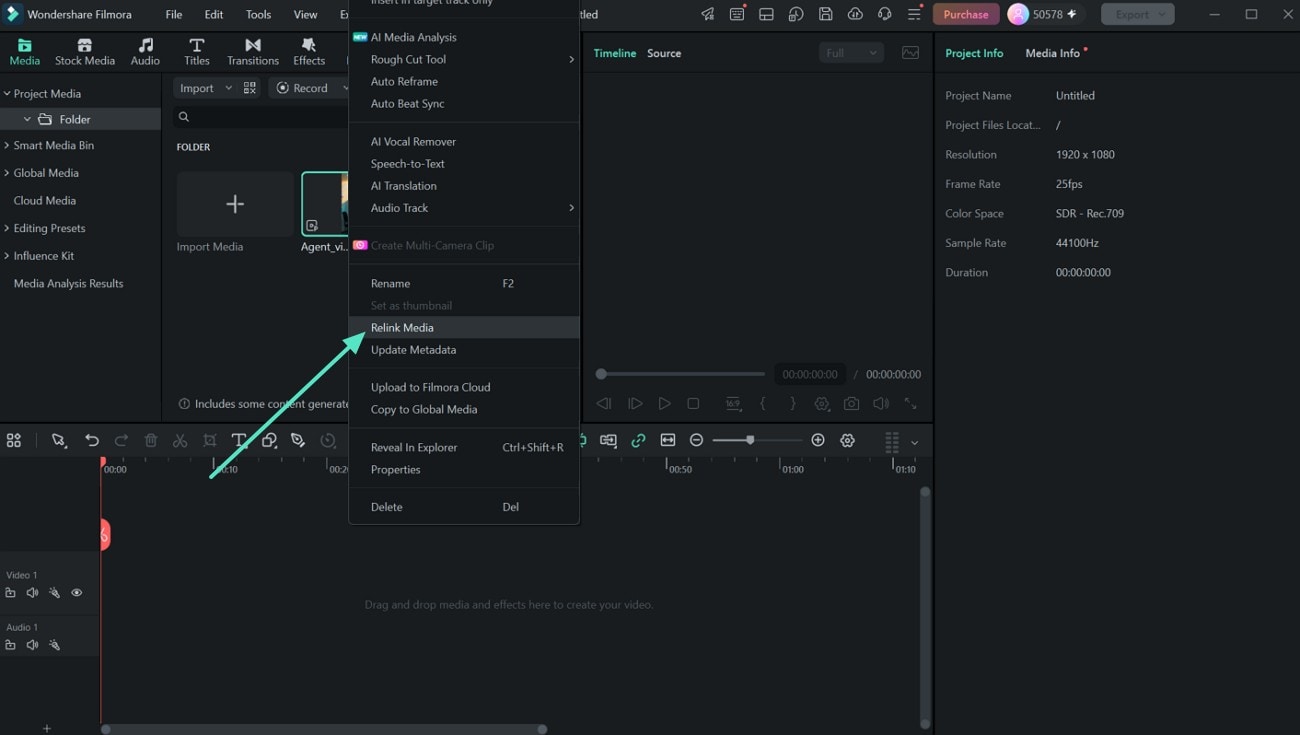
Task: Click the Purchase button
Action: point(966,14)
